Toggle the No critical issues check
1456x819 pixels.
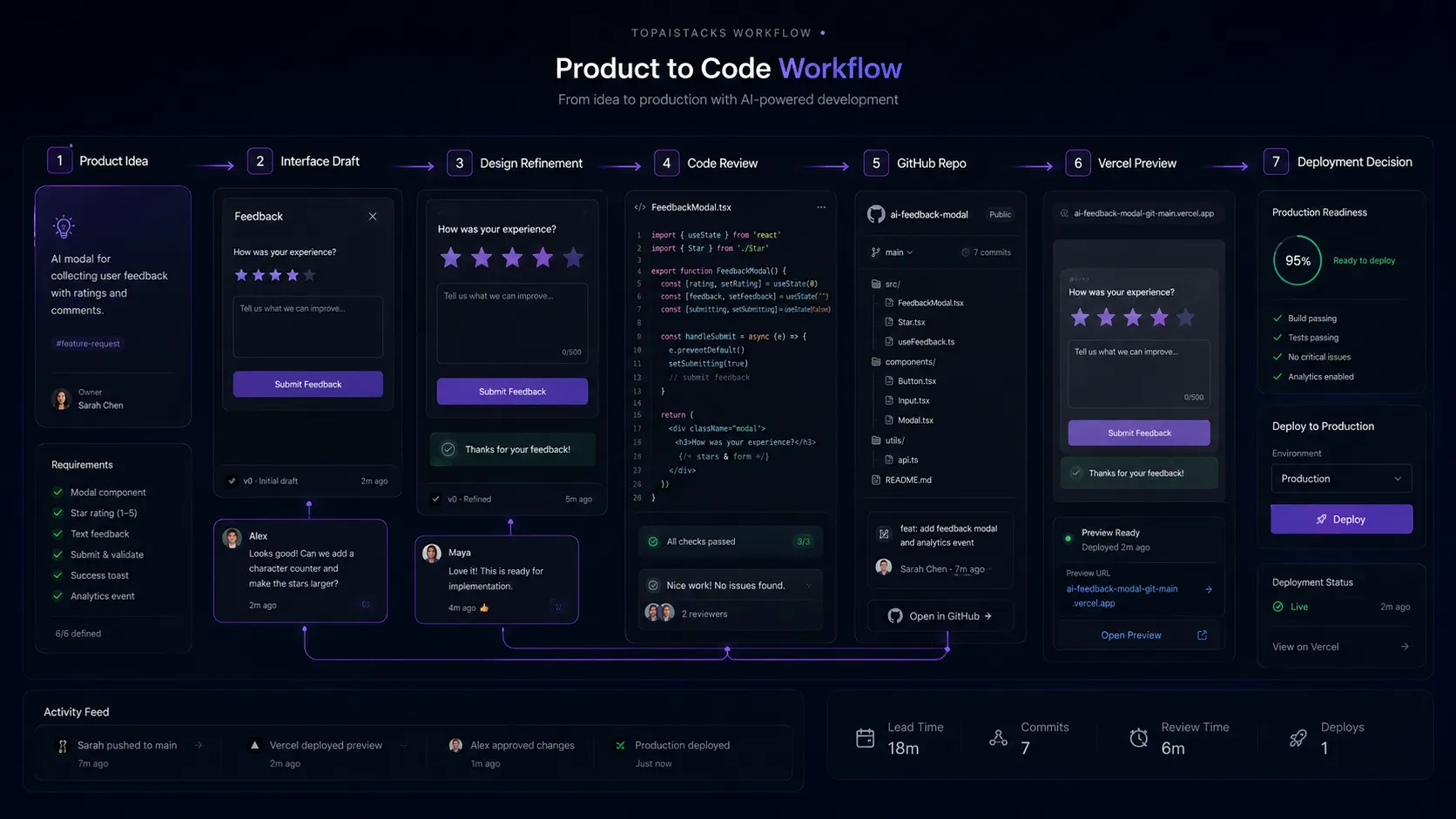[x=1277, y=357]
